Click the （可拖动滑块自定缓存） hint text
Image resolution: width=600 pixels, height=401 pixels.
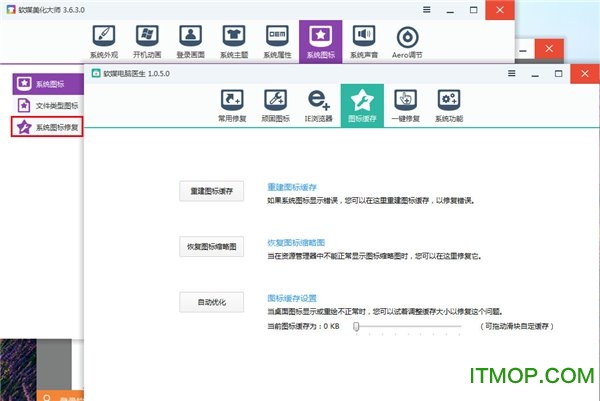coord(517,326)
